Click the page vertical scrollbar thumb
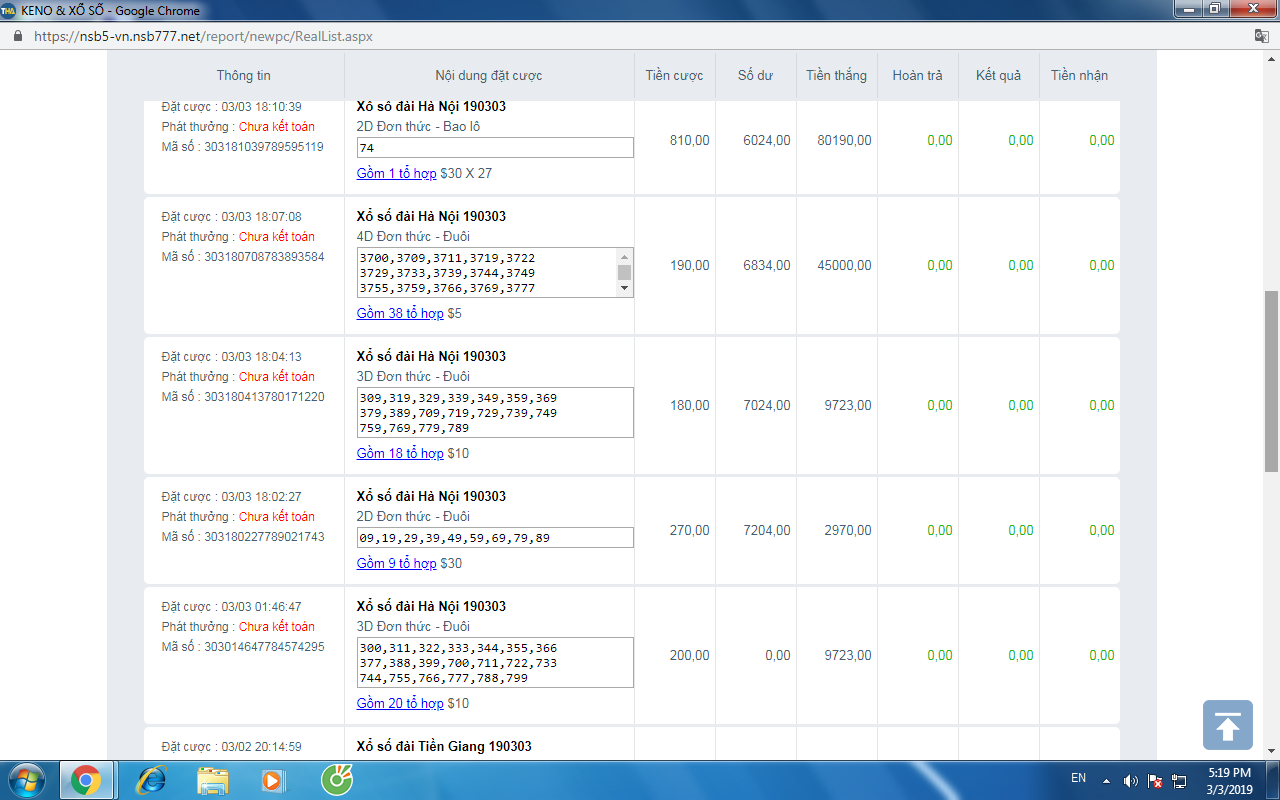This screenshot has height=800, width=1280. [1271, 380]
